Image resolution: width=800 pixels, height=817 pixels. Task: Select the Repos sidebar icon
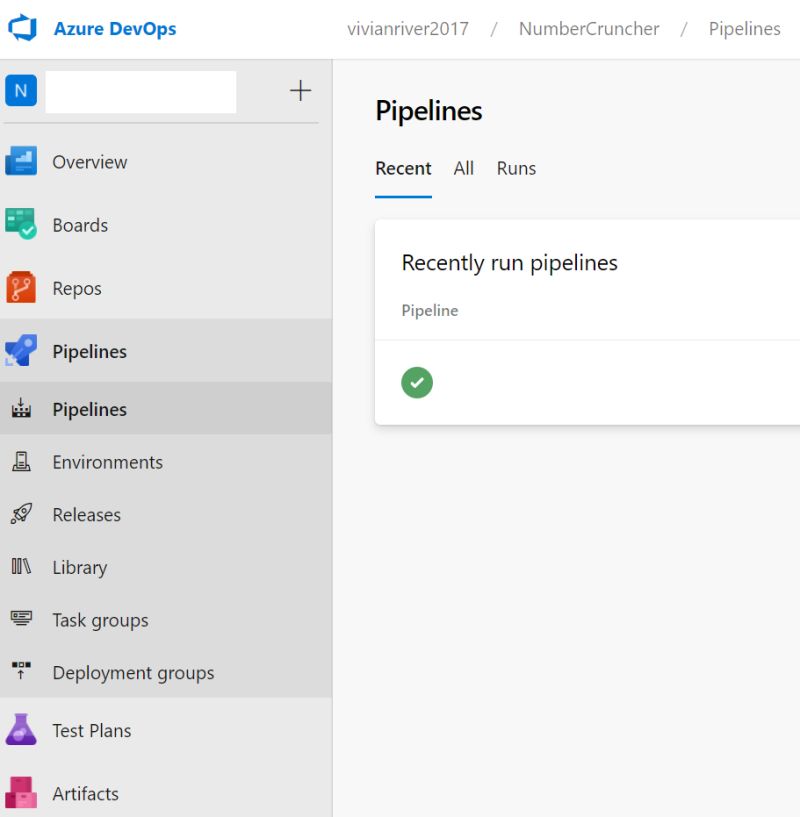tap(22, 287)
